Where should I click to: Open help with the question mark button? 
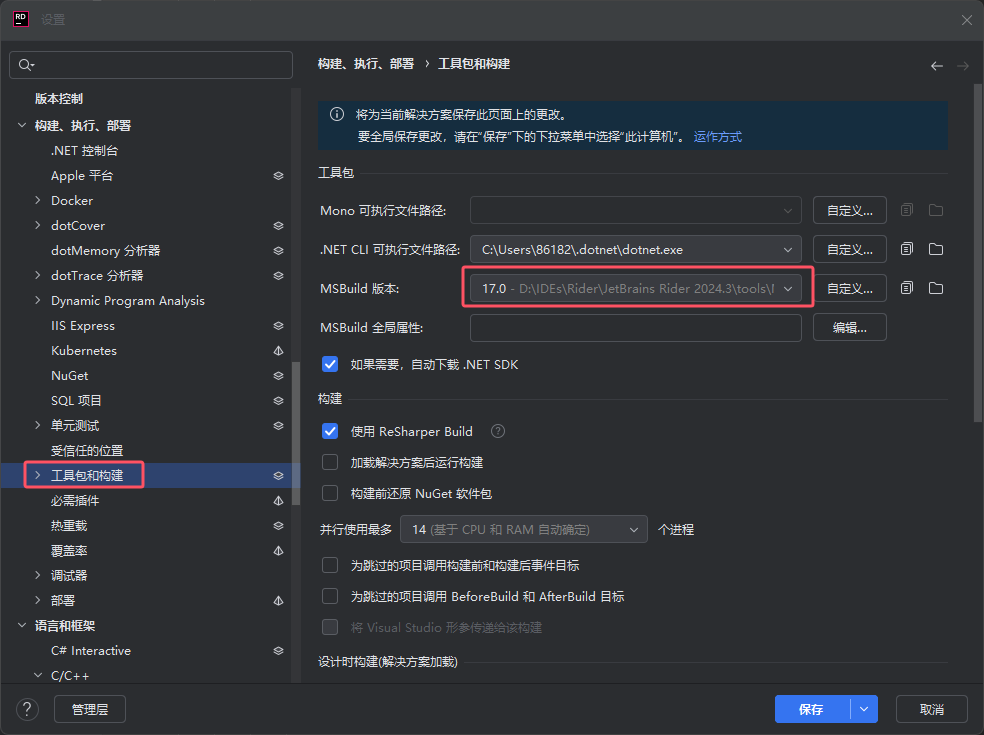coord(27,709)
